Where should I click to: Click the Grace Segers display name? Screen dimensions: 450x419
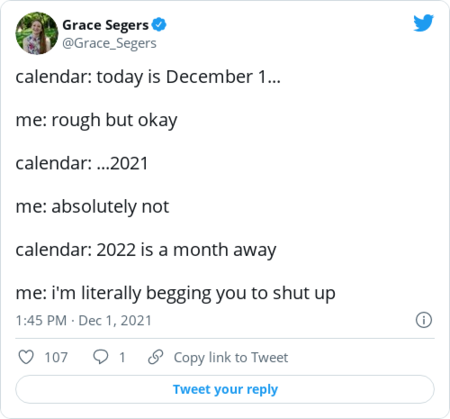105,25
